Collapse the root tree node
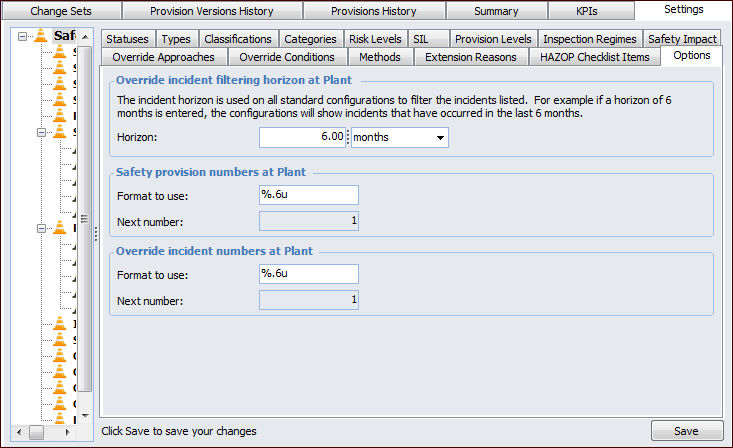Screen dimensions: 733x448 pos(23,36)
